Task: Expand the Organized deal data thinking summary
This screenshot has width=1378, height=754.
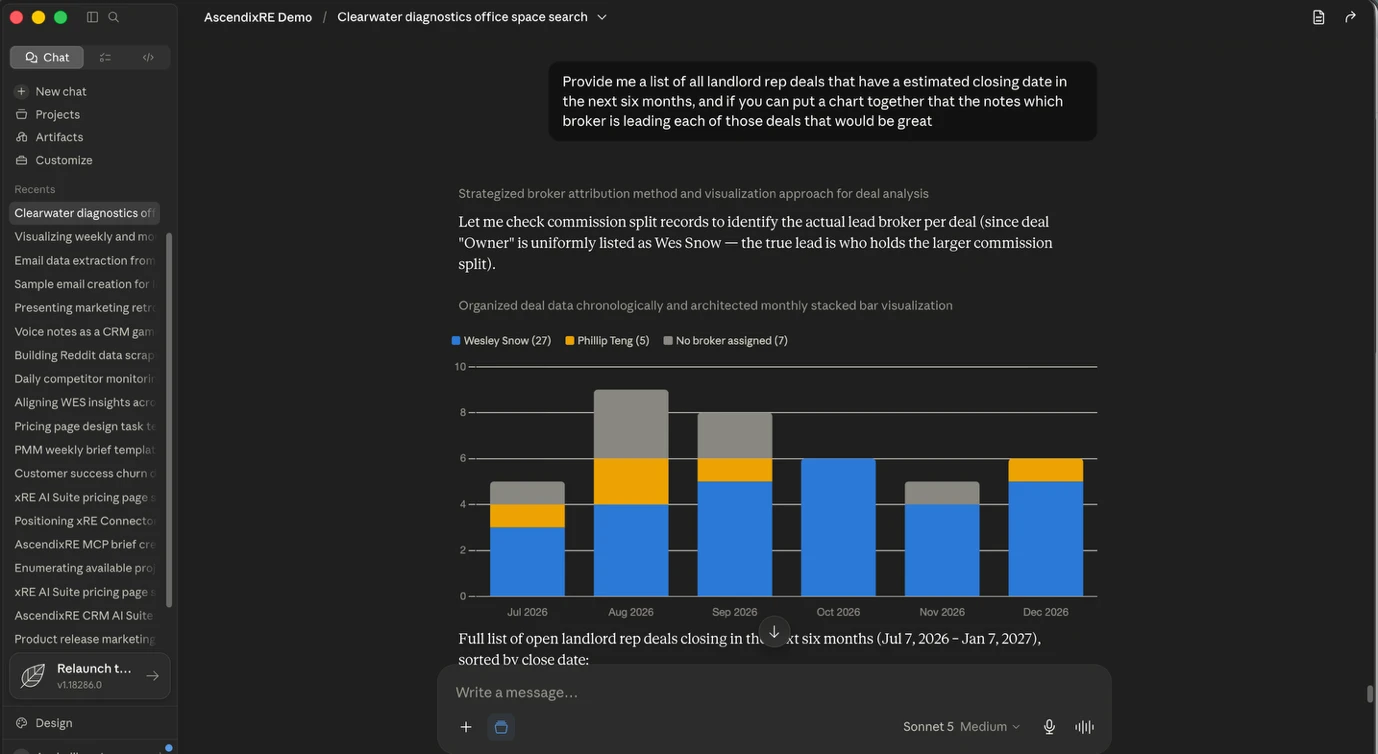Action: (x=705, y=305)
